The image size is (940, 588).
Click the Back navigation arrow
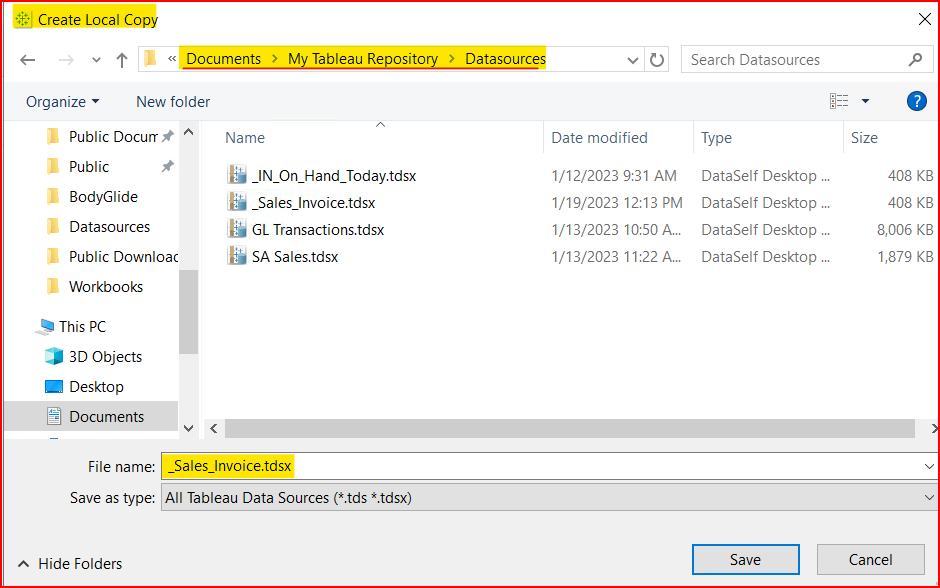point(28,60)
